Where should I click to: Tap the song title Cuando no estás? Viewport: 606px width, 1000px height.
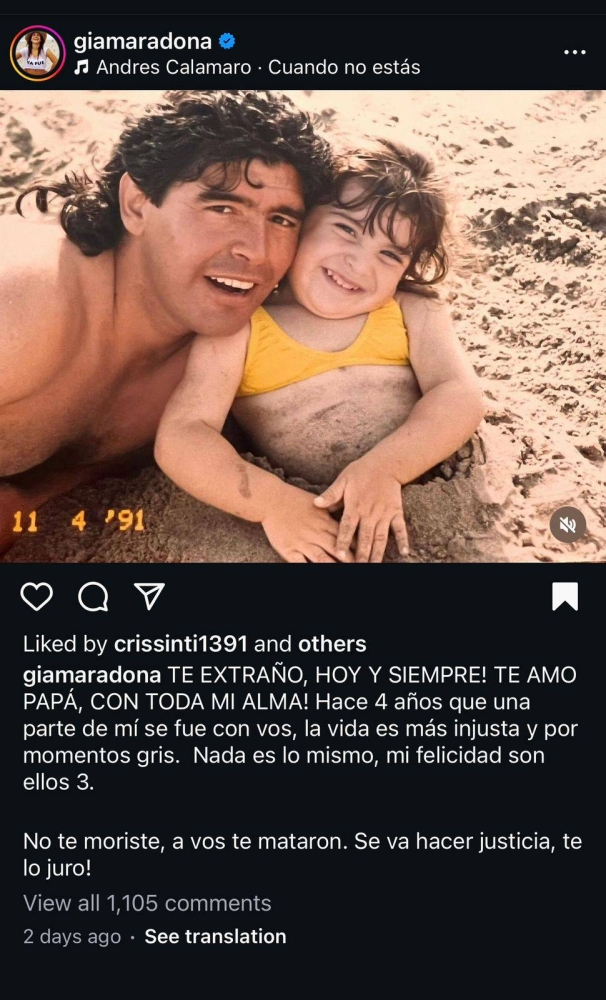coord(344,67)
